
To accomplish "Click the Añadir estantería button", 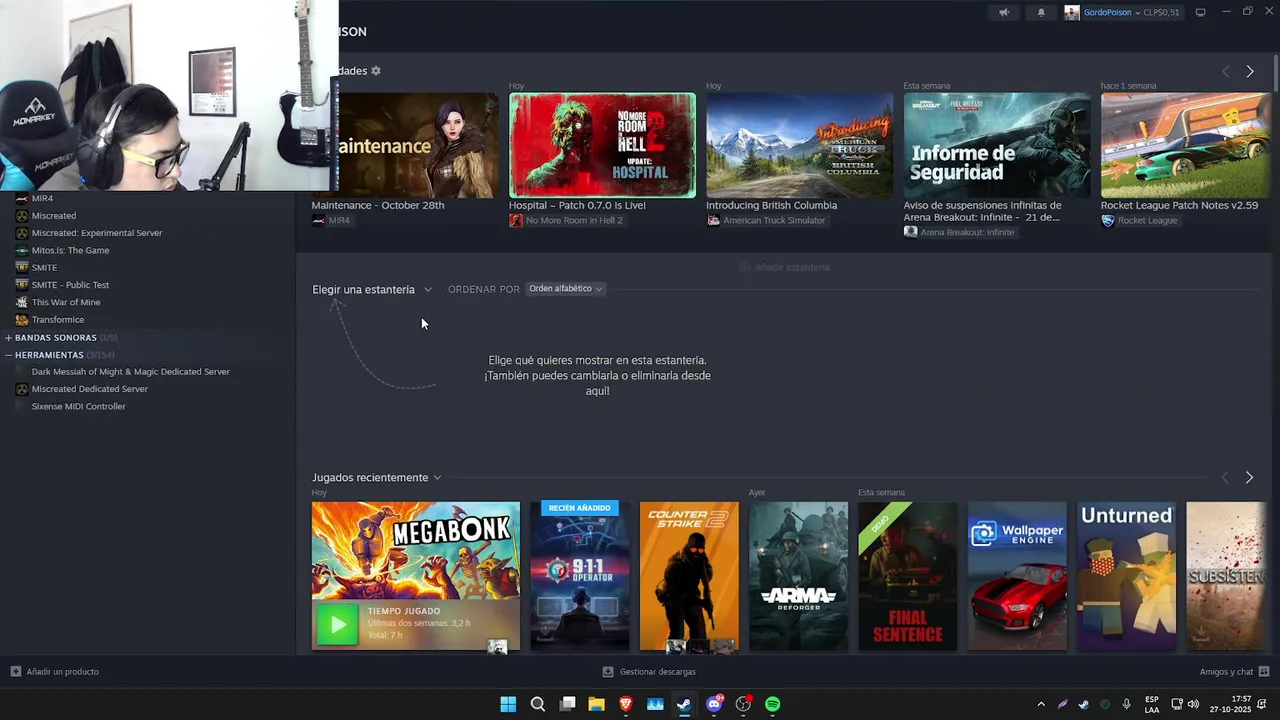I will [x=785, y=267].
